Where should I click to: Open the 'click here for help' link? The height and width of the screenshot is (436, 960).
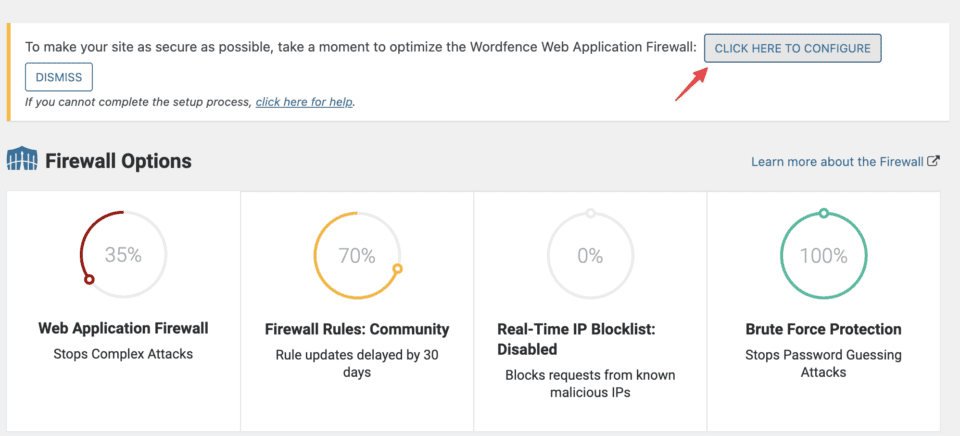pos(305,102)
